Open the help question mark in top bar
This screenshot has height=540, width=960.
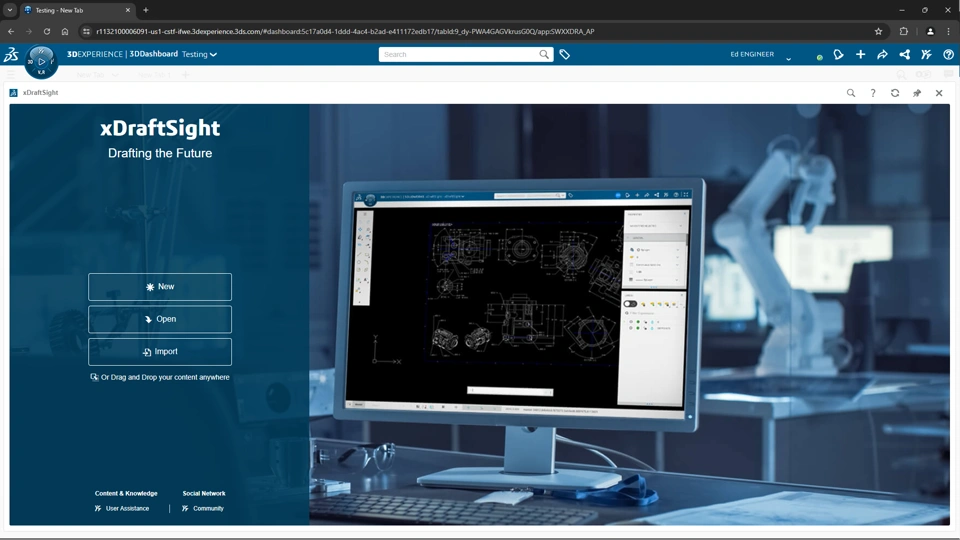948,54
